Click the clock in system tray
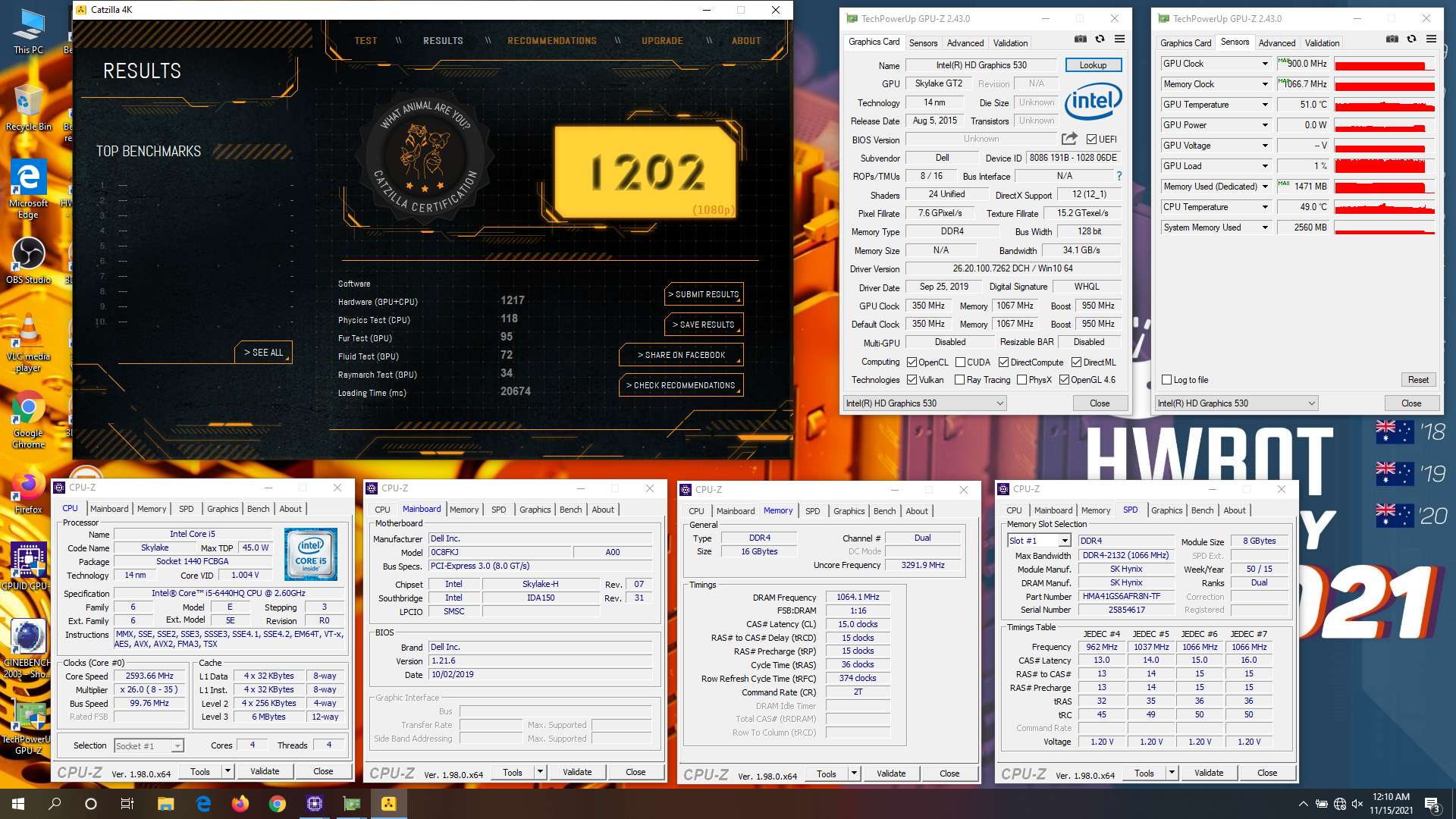This screenshot has width=1456, height=819. [x=1391, y=804]
